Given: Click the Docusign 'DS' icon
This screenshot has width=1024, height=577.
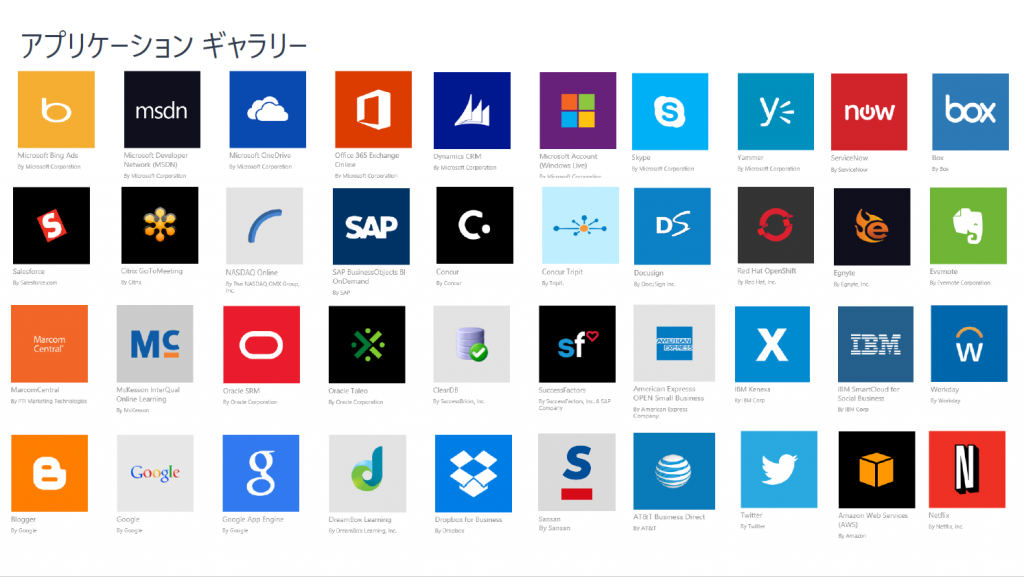Looking at the screenshot, I should coord(673,226).
